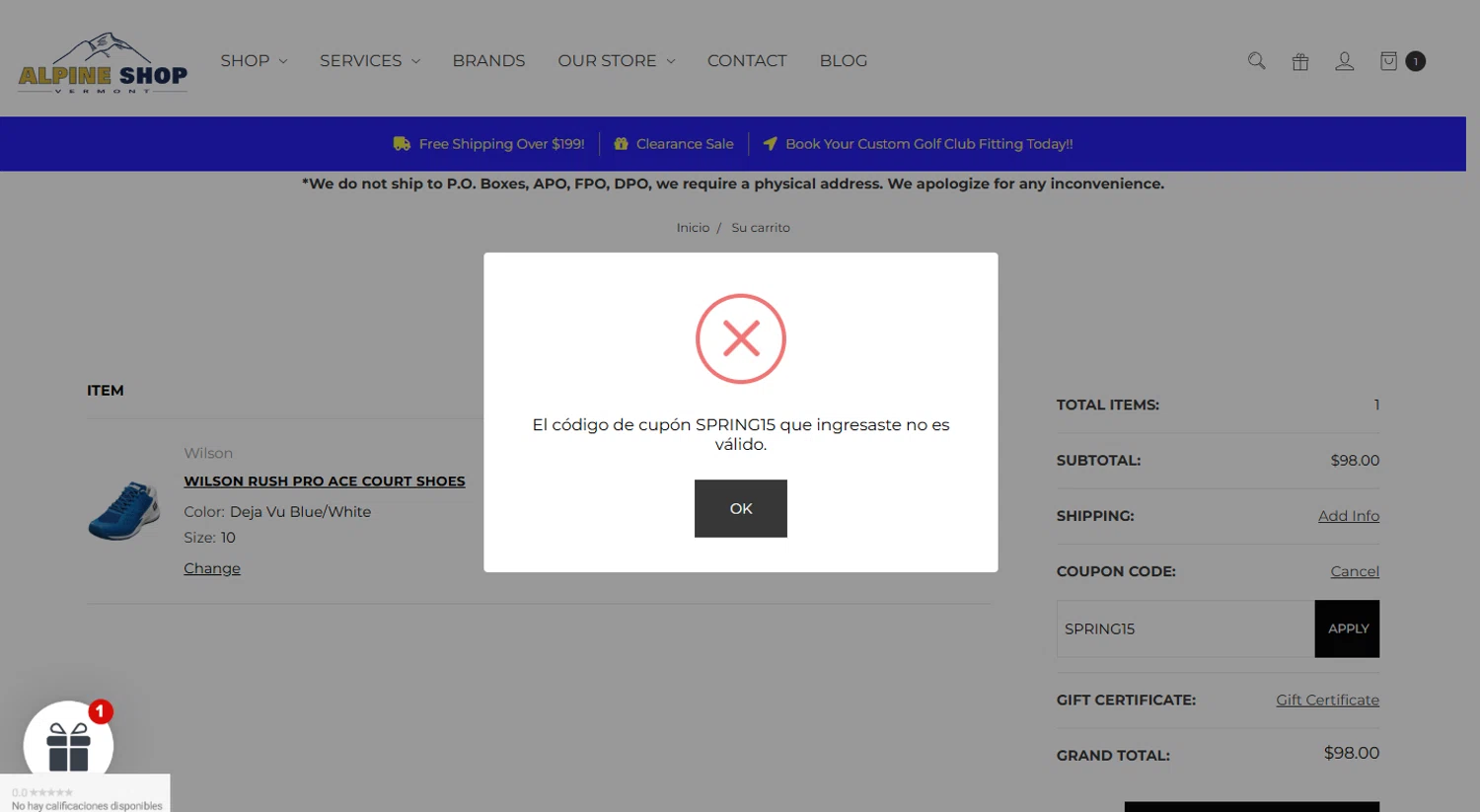Image resolution: width=1480 pixels, height=812 pixels.
Task: Click Change under the shoe item
Action: click(212, 568)
